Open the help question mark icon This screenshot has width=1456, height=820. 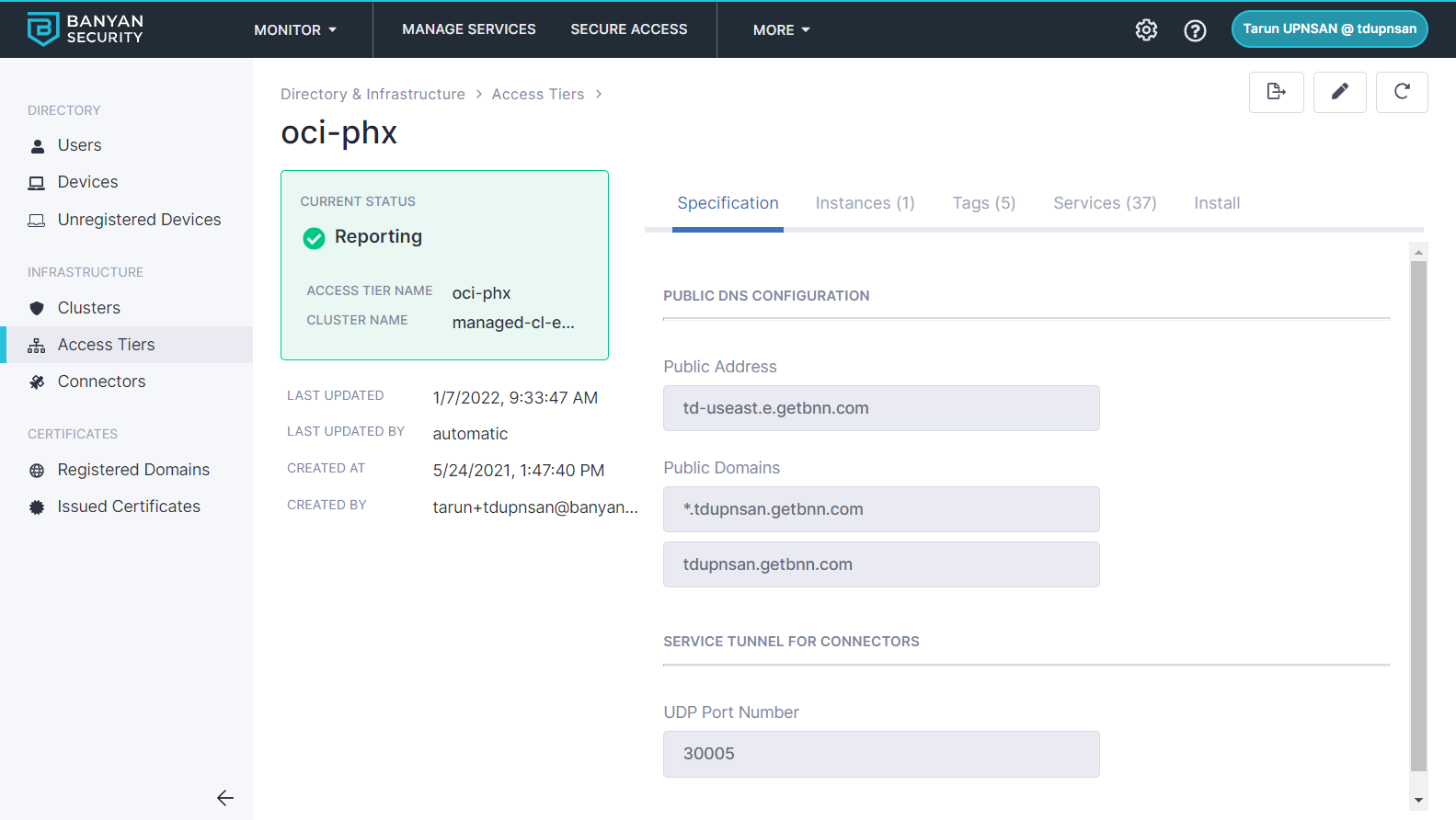pos(1195,30)
